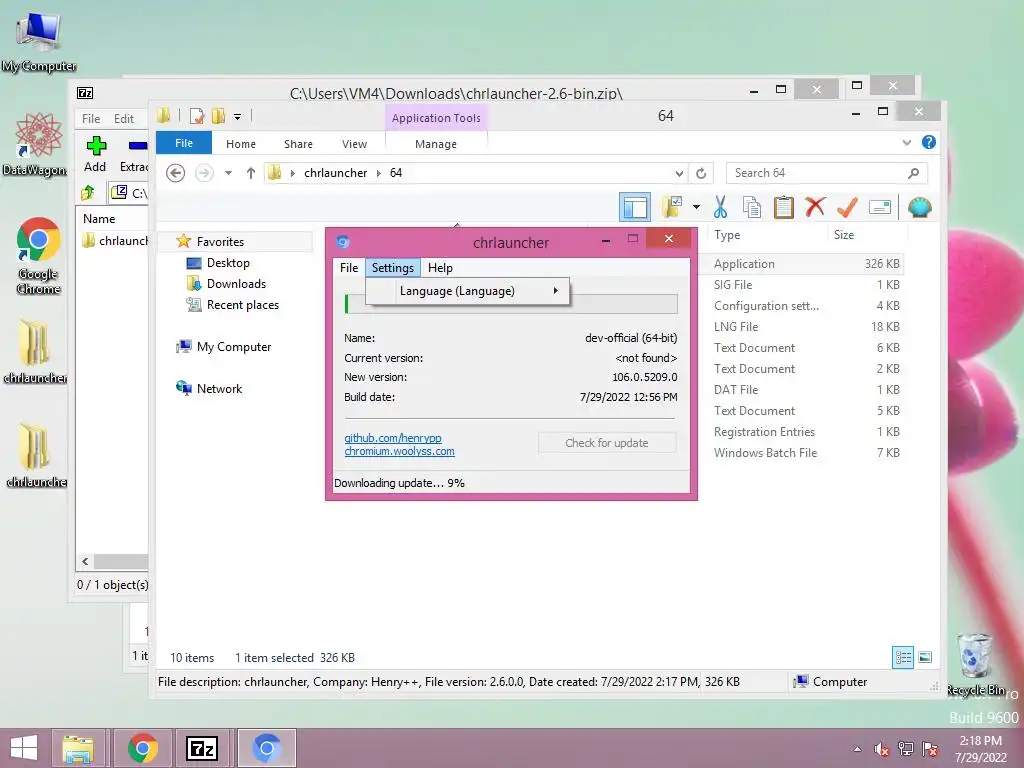Open the chrlauncher File menu

tap(349, 268)
